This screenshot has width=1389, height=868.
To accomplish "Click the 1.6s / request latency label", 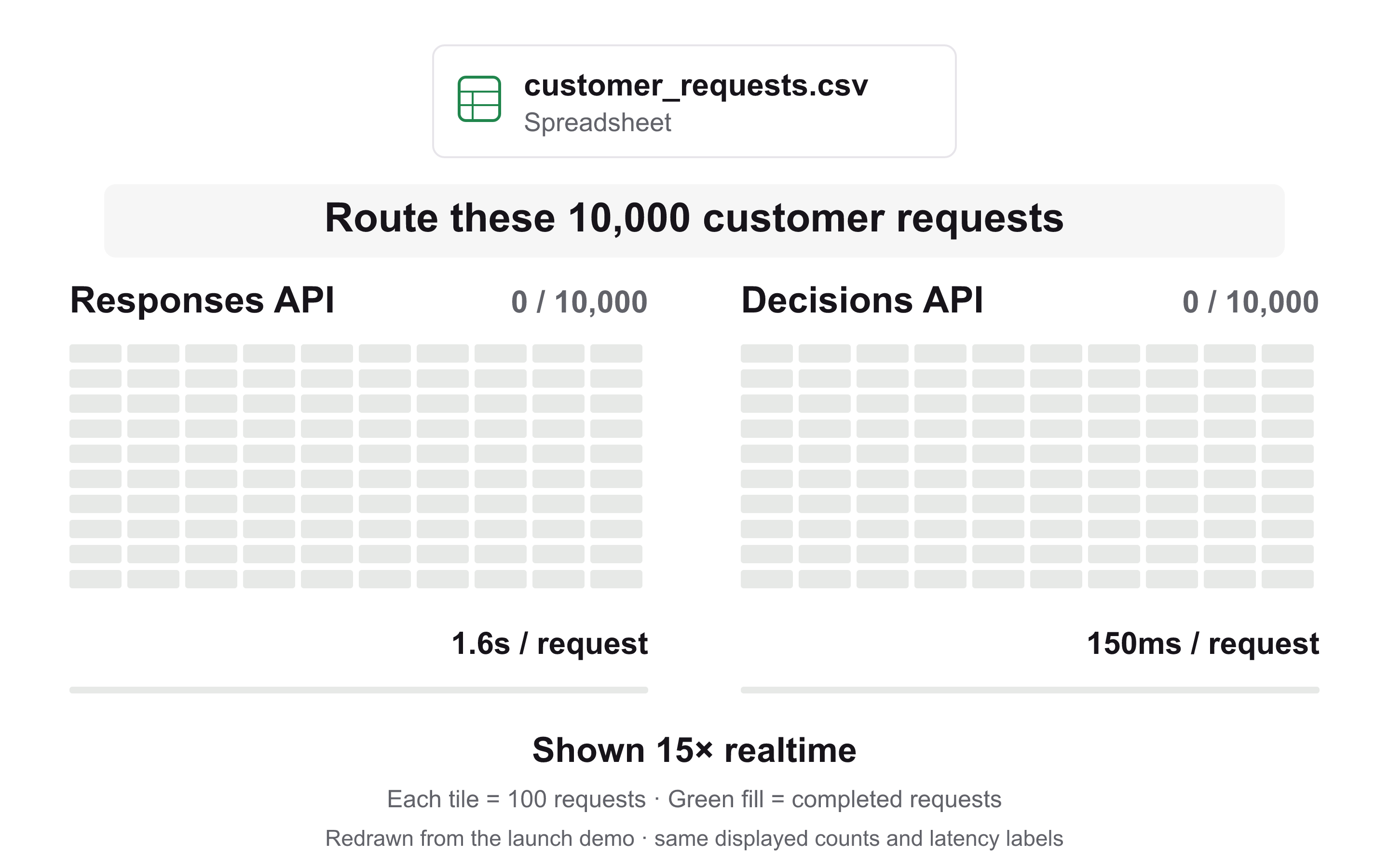I will [550, 644].
